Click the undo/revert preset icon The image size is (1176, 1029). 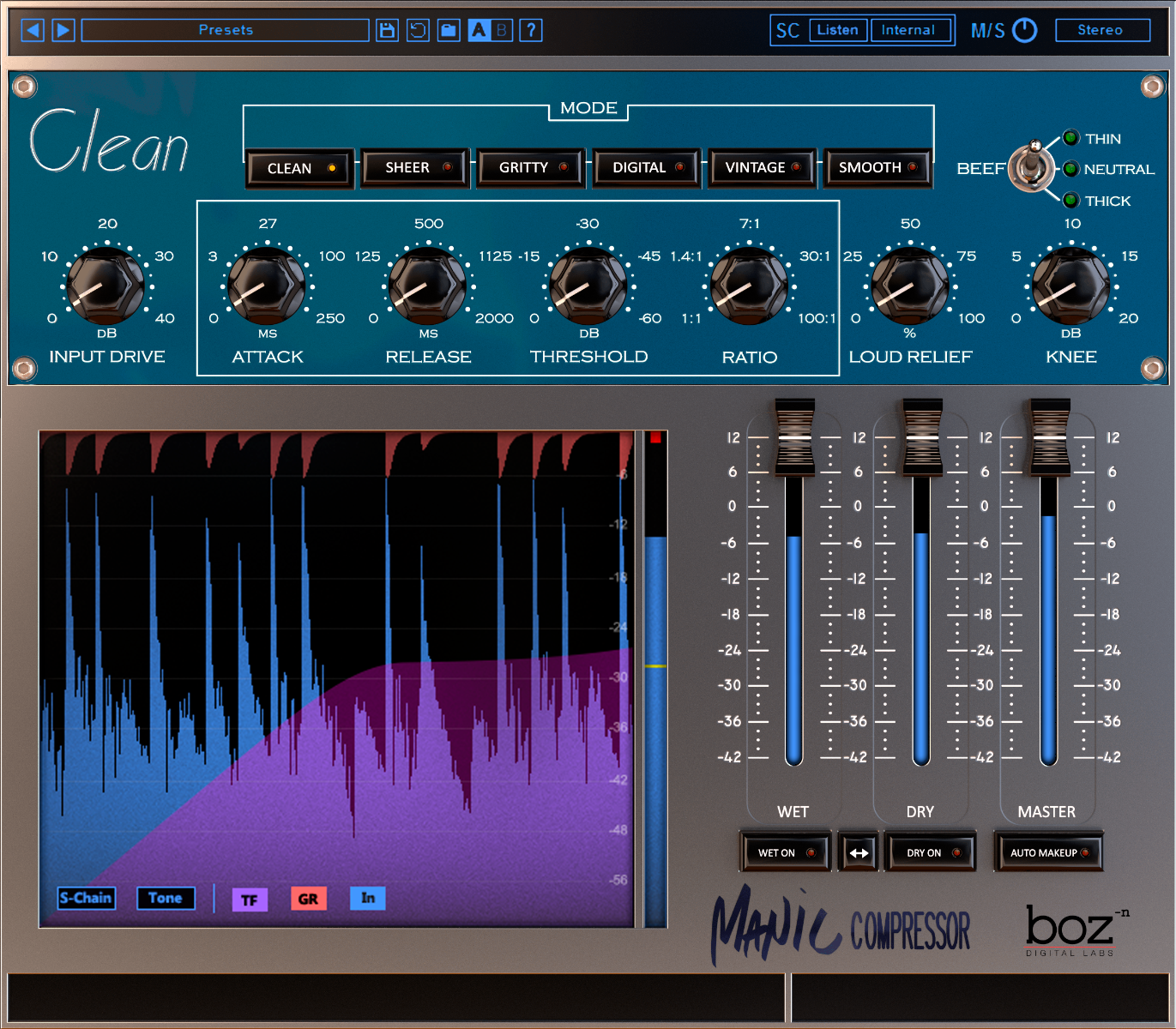(x=418, y=30)
